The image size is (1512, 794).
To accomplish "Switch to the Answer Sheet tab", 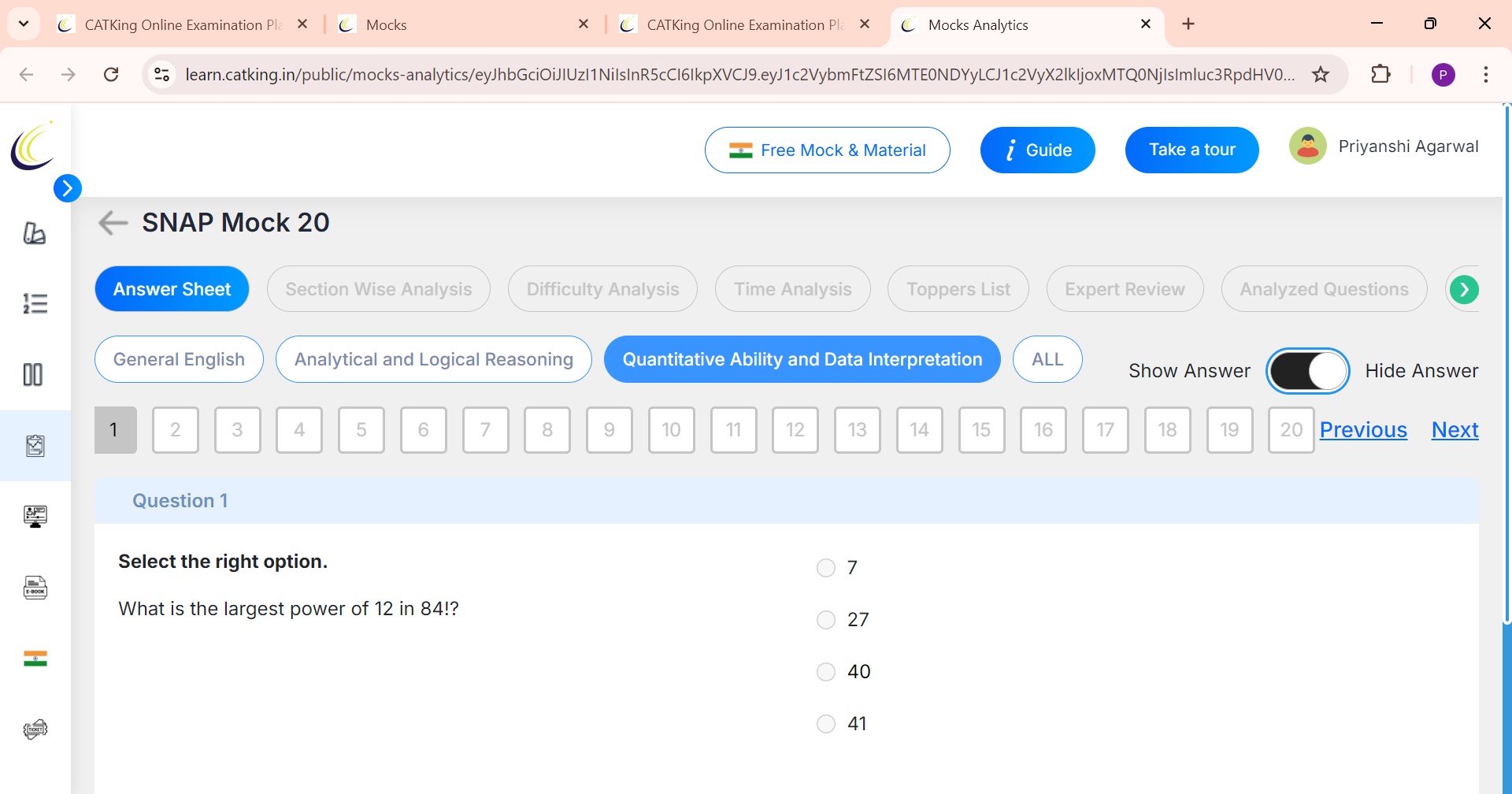I will 172,289.
